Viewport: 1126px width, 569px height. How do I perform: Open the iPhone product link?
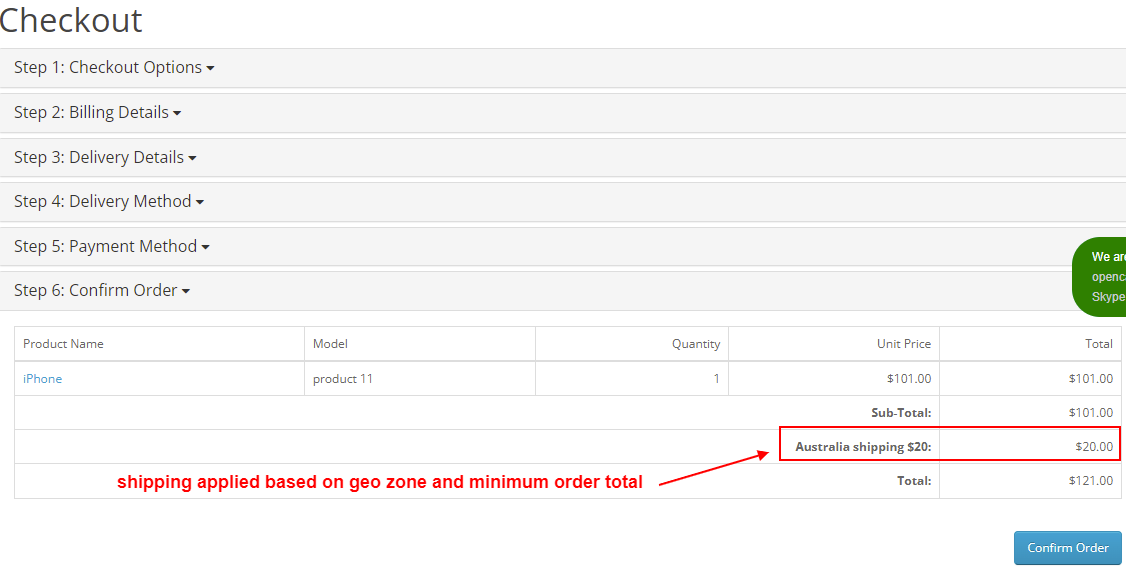point(42,379)
